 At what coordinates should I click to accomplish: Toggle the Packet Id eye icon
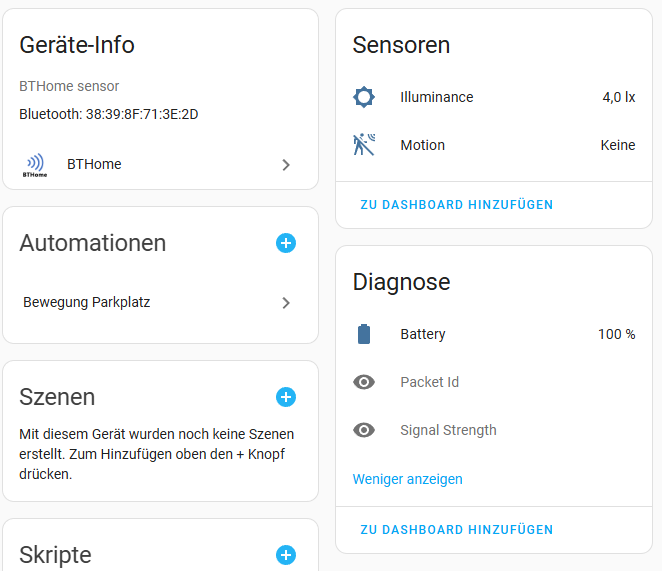point(364,382)
